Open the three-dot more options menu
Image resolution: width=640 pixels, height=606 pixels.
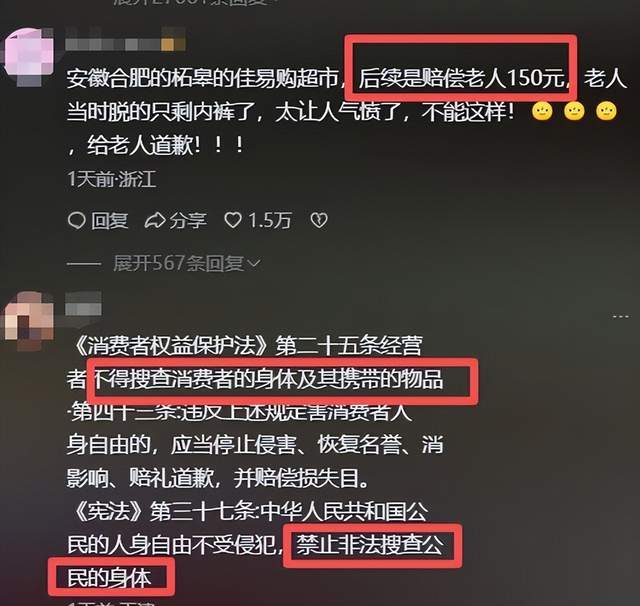tap(620, 316)
